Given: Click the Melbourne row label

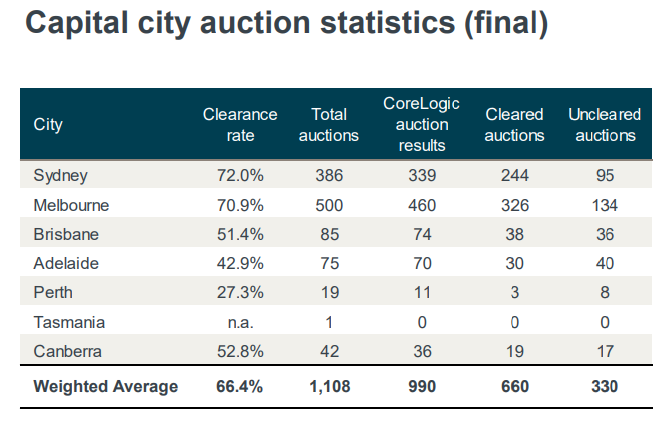Looking at the screenshot, I should click(x=71, y=205).
